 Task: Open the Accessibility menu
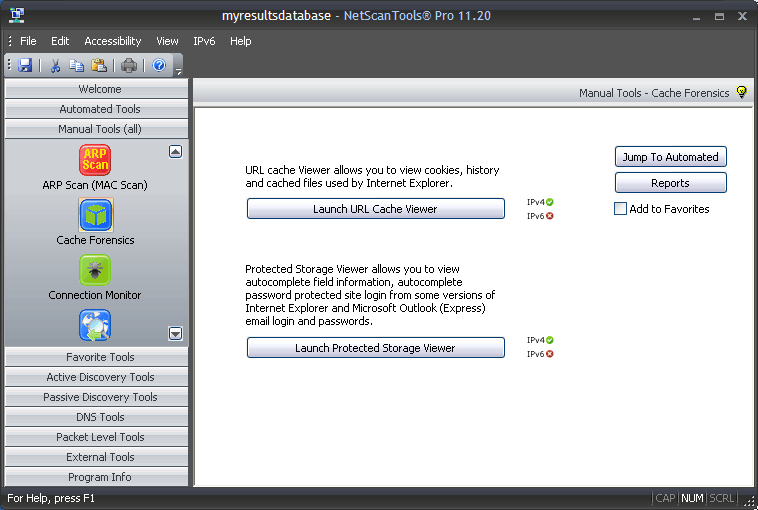pos(113,41)
